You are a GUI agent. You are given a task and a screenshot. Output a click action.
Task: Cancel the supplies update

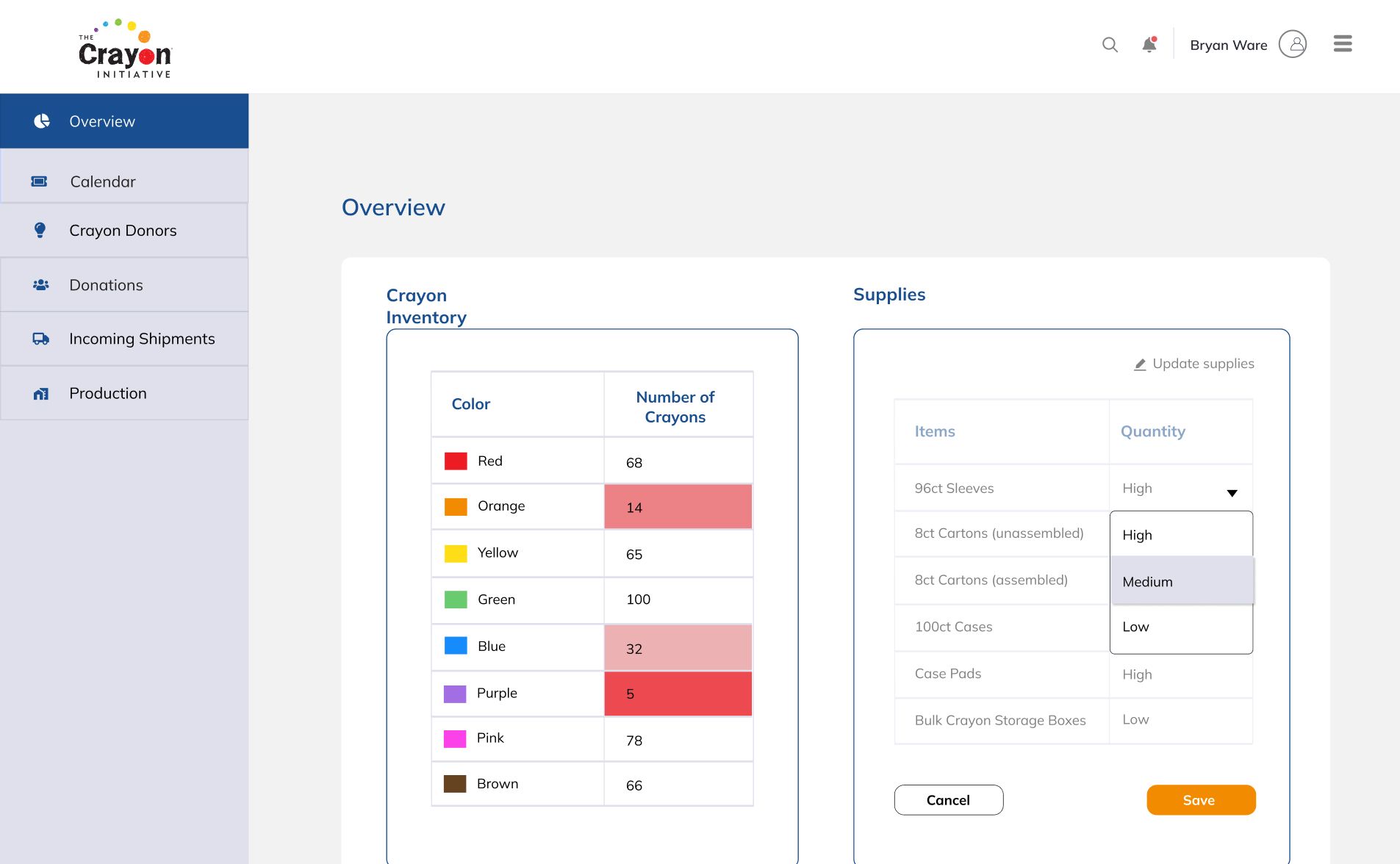coord(948,800)
